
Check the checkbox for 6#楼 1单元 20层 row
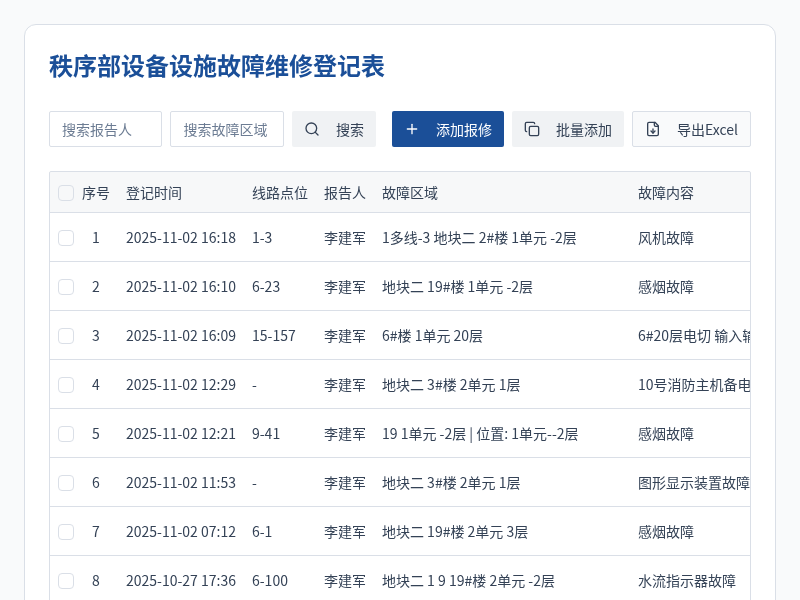66,336
